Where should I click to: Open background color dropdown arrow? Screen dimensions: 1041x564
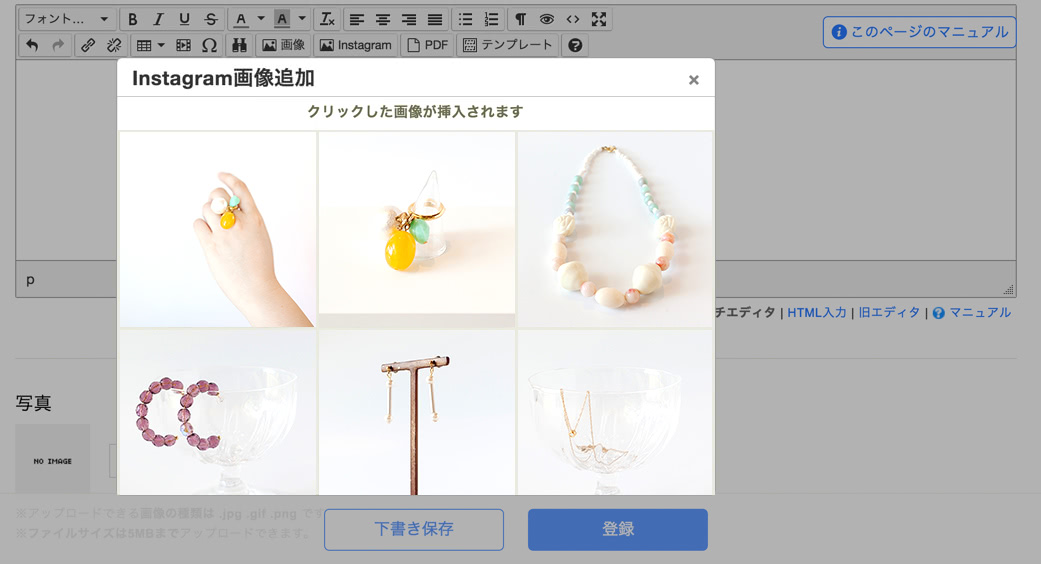pyautogui.click(x=302, y=19)
